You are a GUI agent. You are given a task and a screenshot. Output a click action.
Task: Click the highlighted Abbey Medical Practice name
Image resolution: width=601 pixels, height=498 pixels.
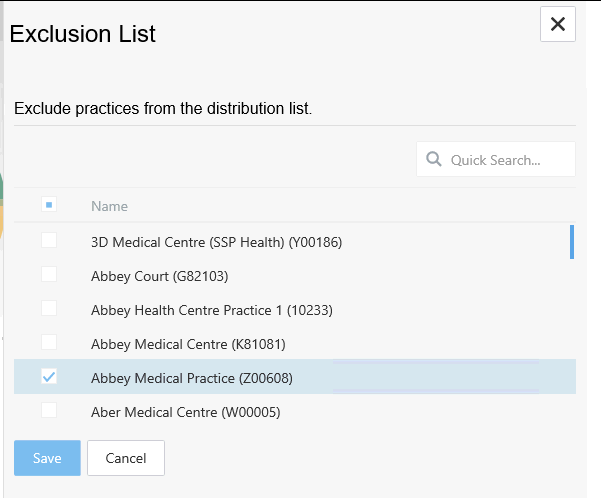pyautogui.click(x=191, y=378)
